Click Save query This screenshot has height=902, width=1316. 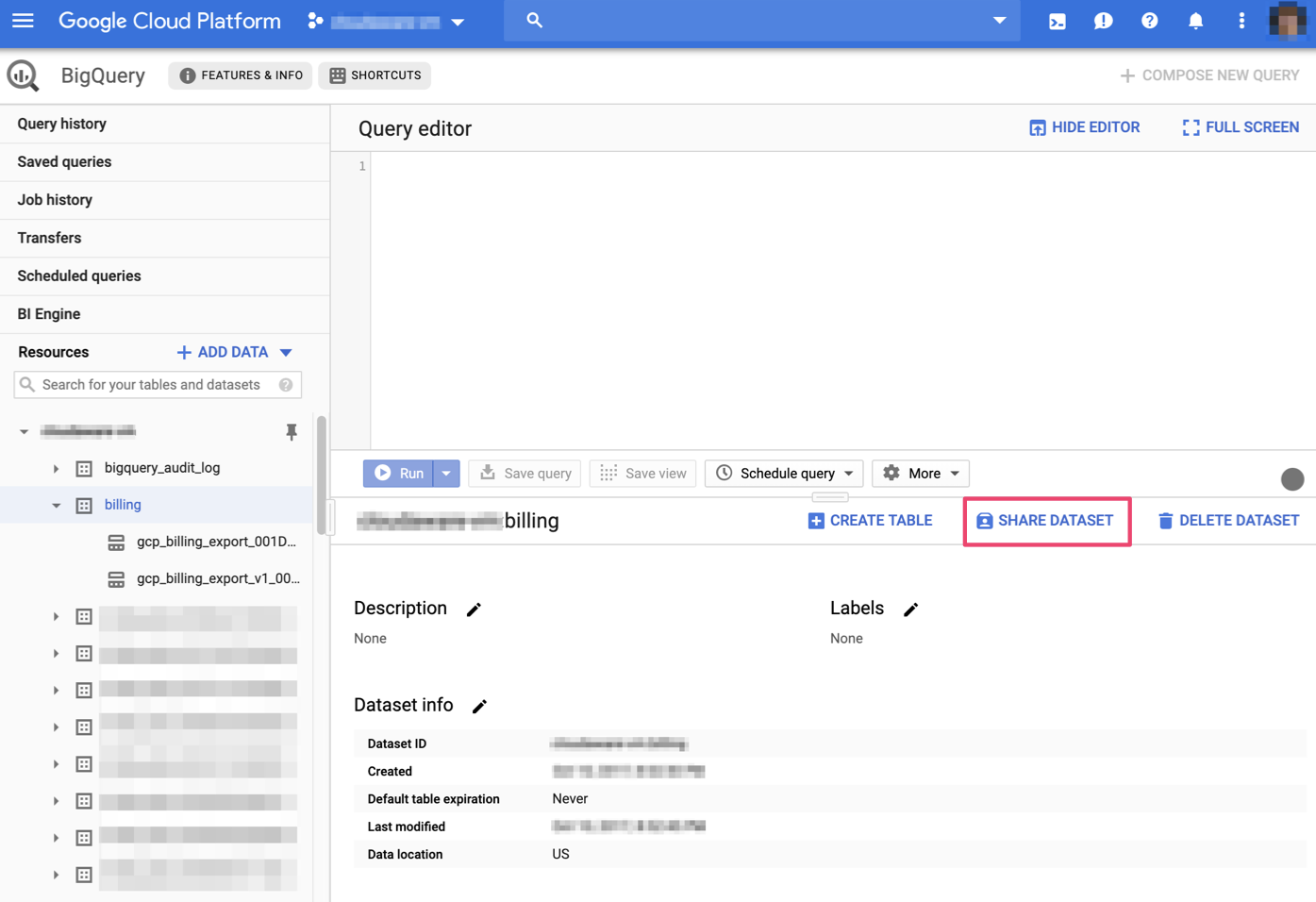tap(525, 474)
